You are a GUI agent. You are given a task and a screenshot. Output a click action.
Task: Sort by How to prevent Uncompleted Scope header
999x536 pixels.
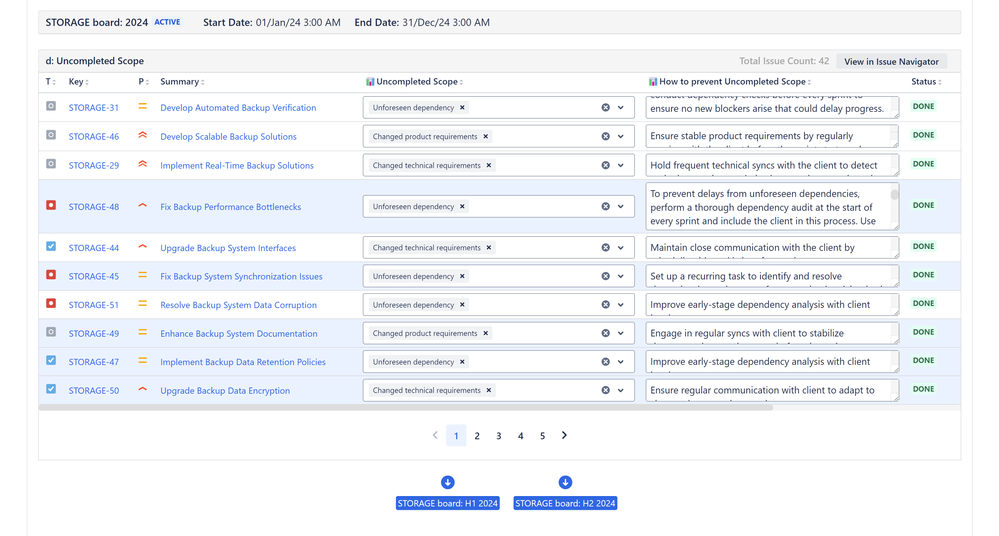(730, 82)
